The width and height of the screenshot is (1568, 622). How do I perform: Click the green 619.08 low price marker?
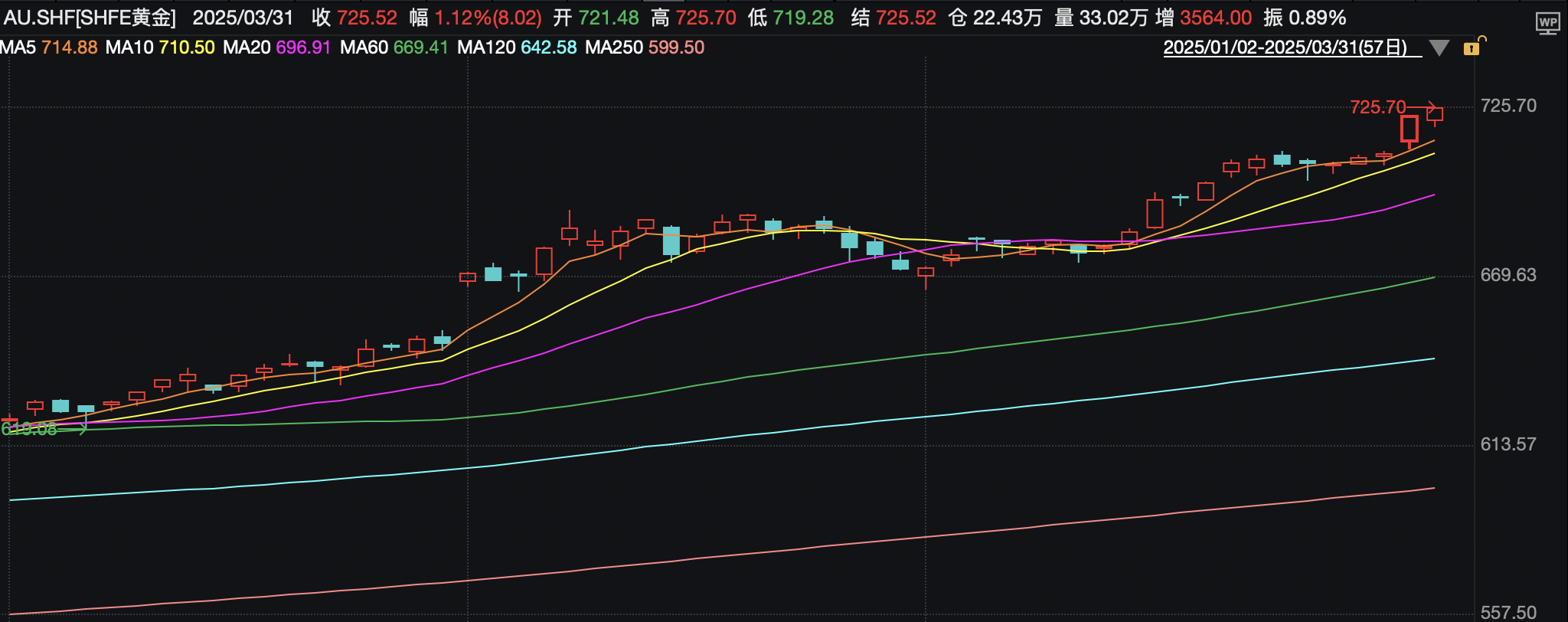click(x=29, y=429)
